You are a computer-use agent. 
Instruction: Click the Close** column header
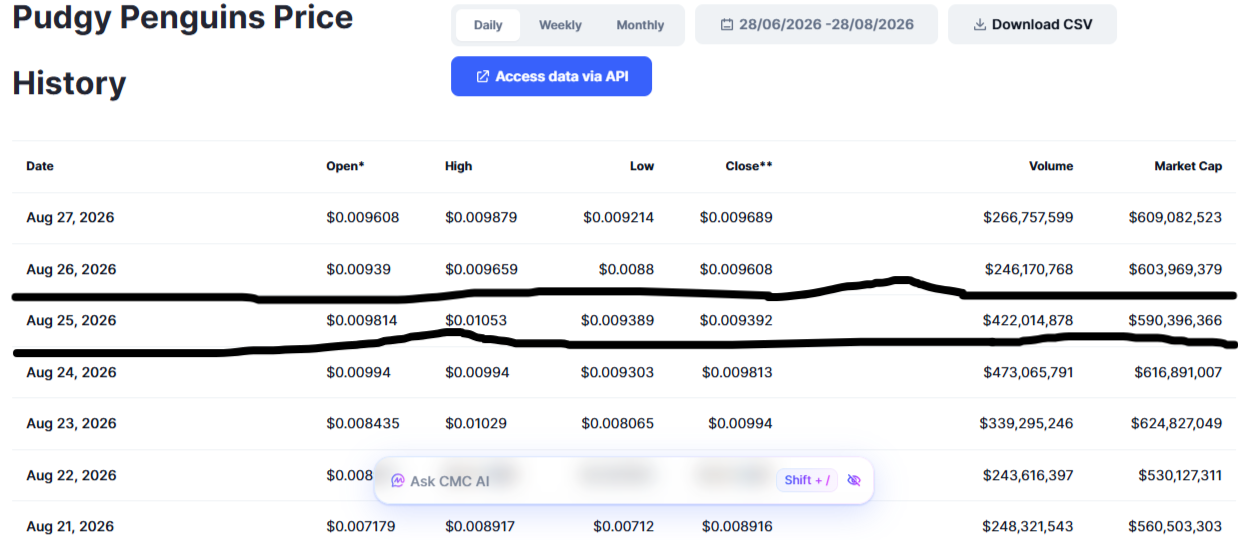[x=749, y=166]
